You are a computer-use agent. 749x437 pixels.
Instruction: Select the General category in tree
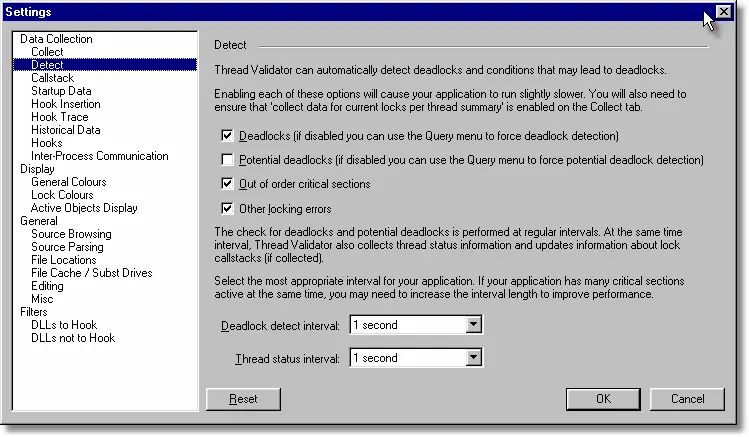(x=39, y=221)
